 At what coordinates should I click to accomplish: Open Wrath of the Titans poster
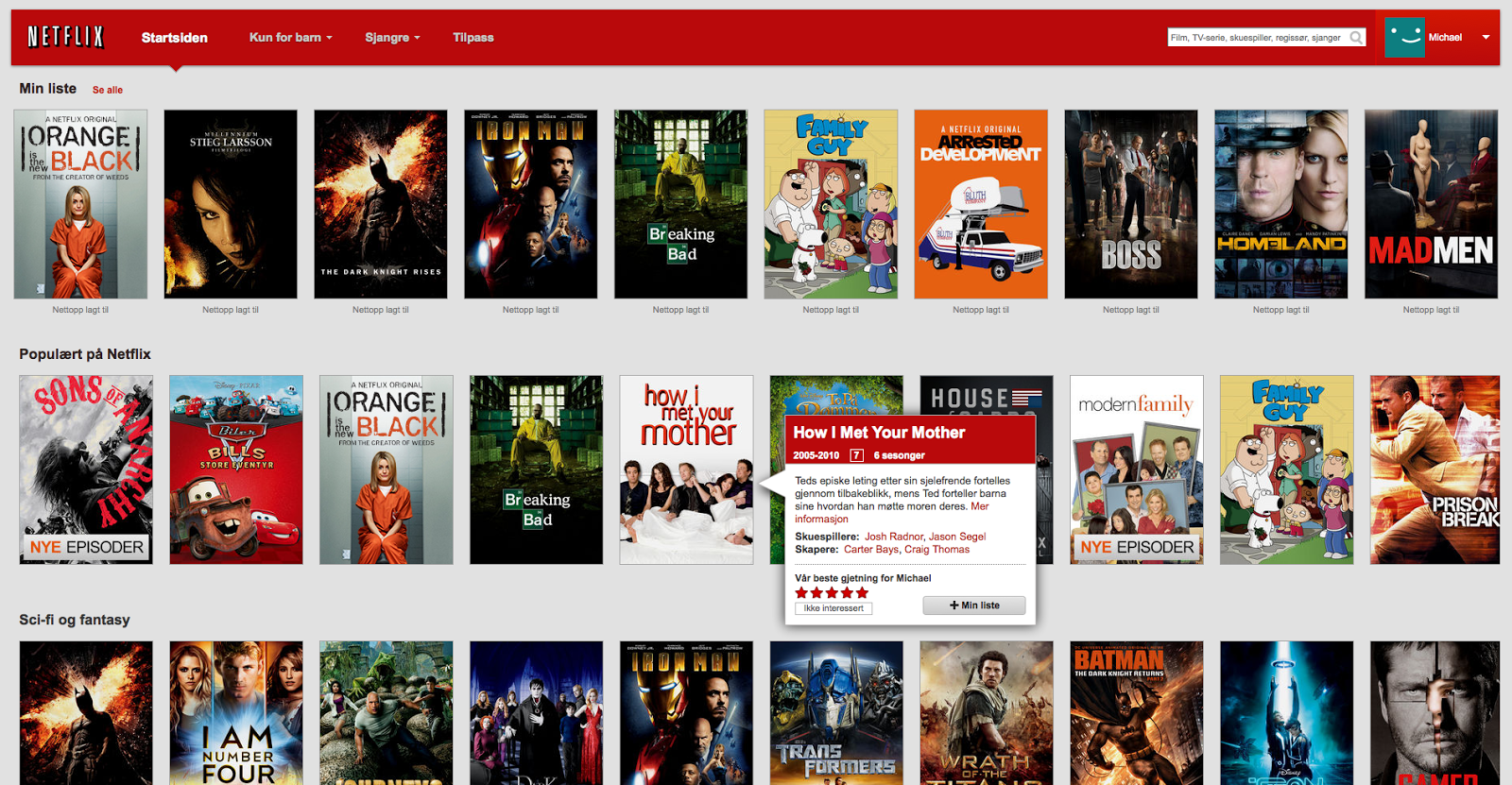[x=987, y=713]
